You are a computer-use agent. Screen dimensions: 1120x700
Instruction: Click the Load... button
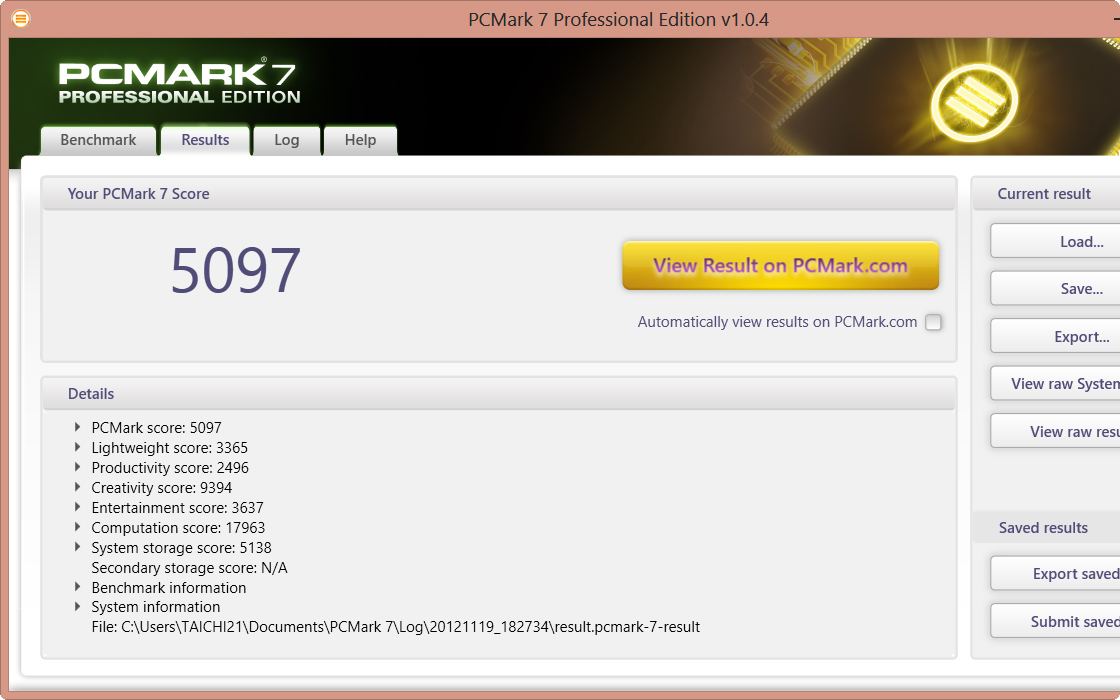coord(1055,241)
